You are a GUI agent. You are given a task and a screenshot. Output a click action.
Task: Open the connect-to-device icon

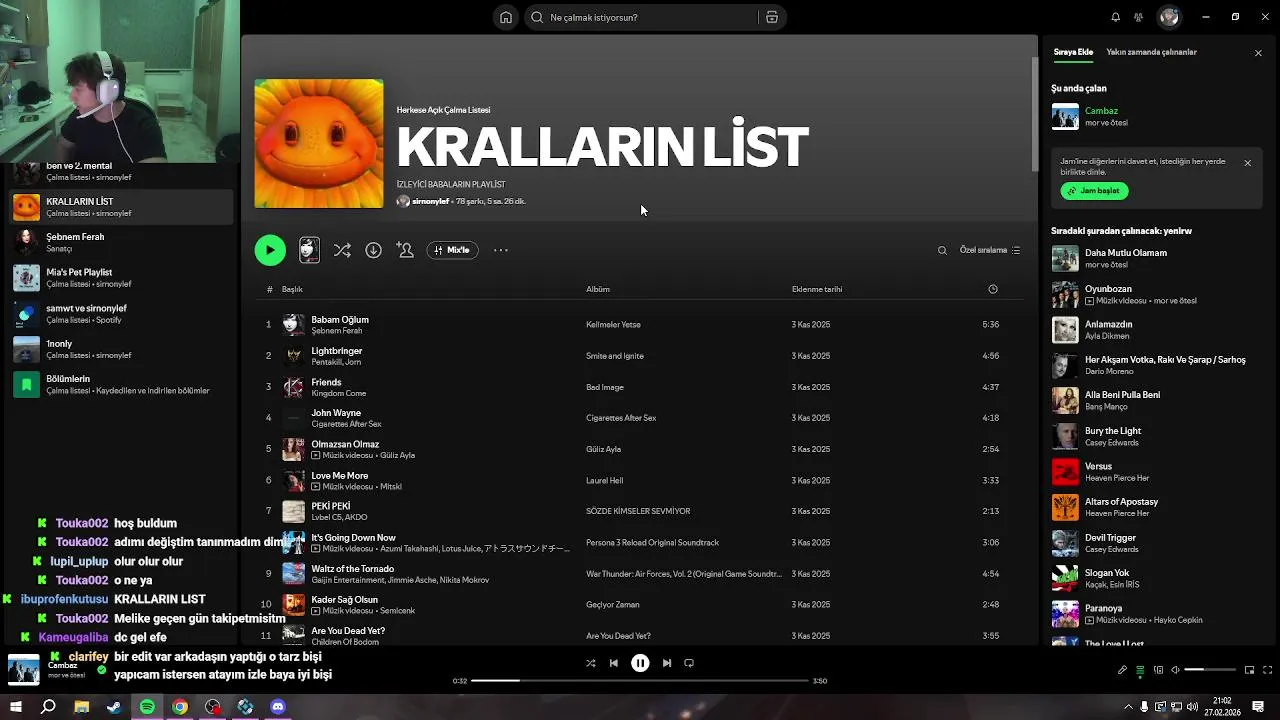(1158, 670)
